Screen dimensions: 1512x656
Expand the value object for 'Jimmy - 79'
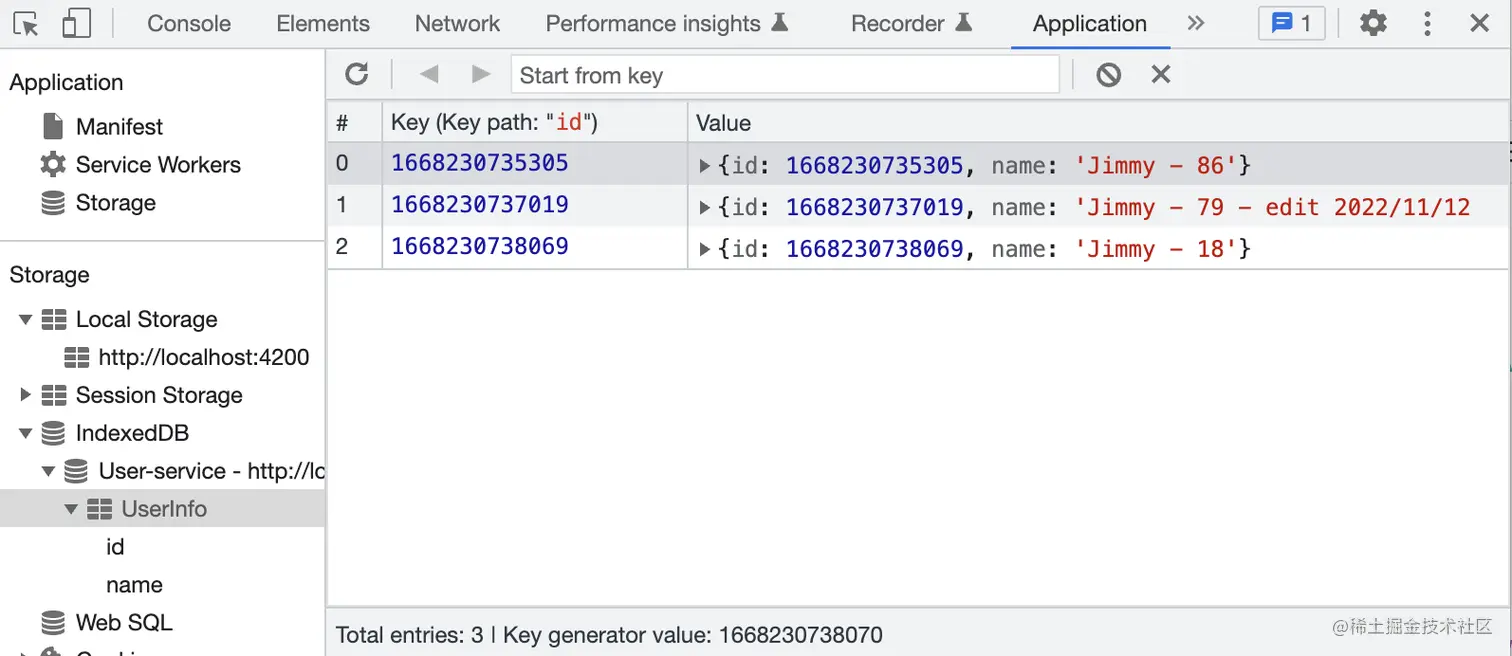click(x=704, y=208)
